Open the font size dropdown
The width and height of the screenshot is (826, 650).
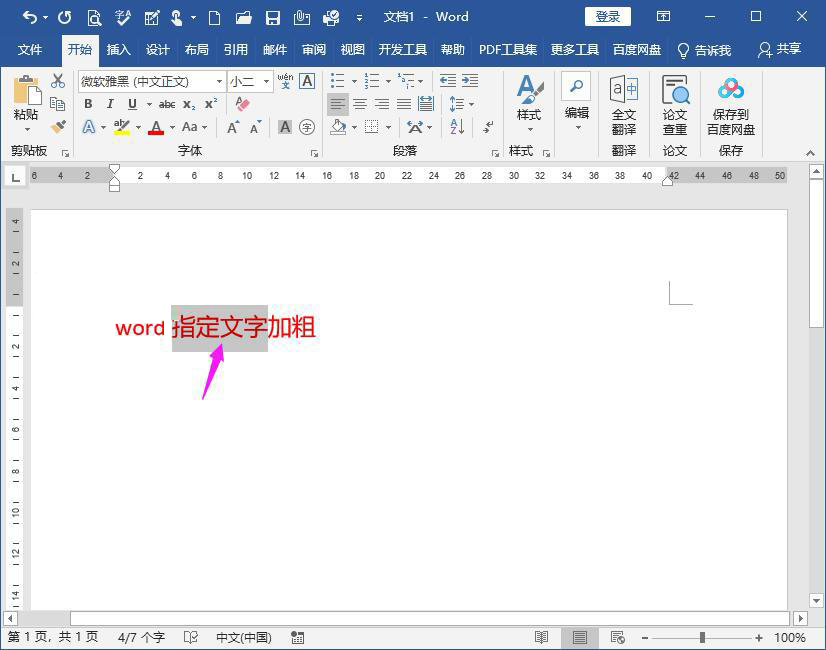coord(267,82)
